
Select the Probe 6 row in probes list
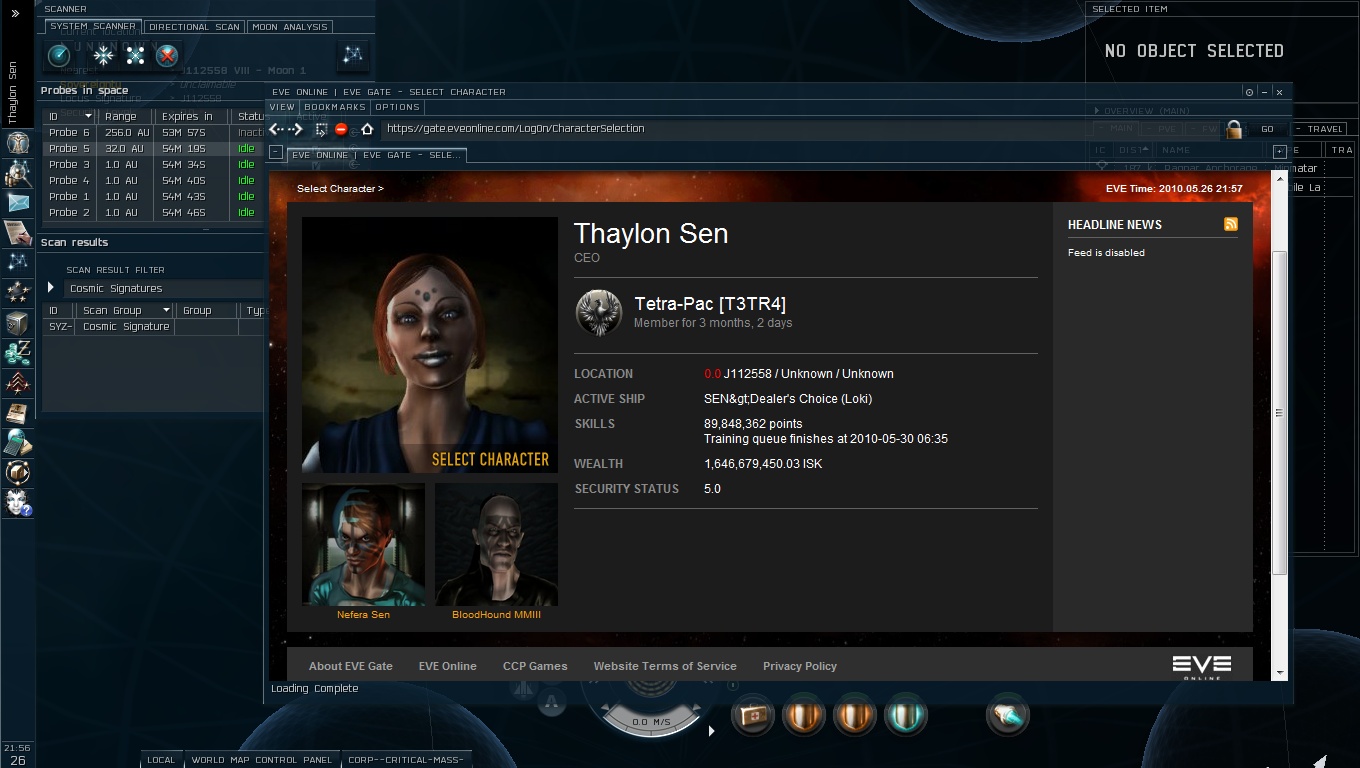pos(154,132)
